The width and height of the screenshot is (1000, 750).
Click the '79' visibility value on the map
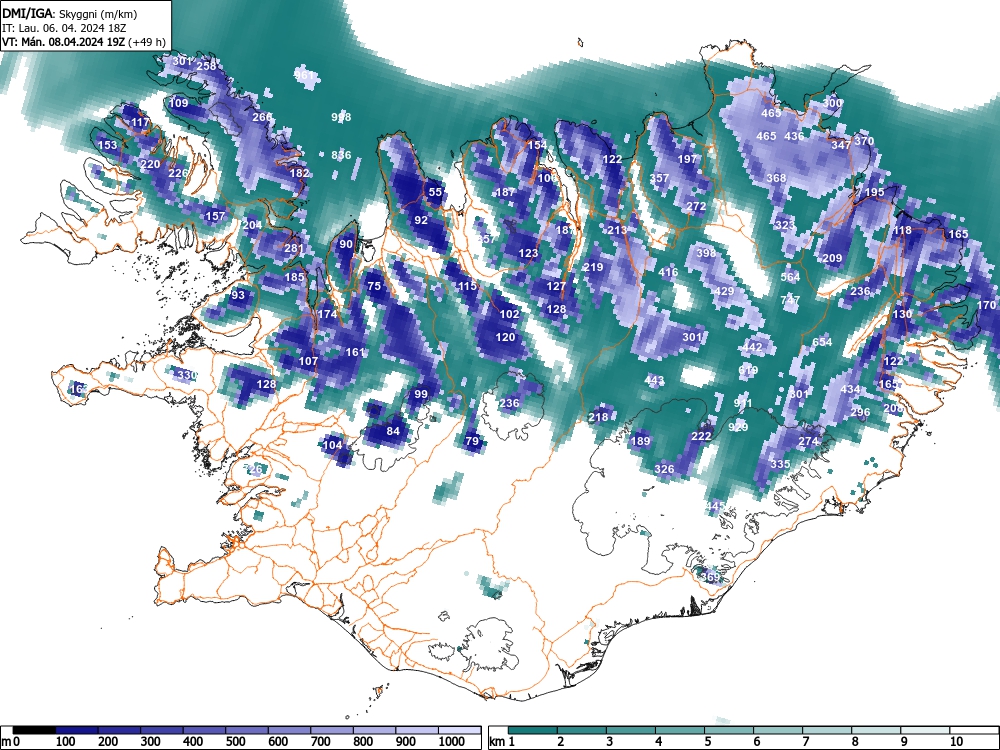point(471,441)
